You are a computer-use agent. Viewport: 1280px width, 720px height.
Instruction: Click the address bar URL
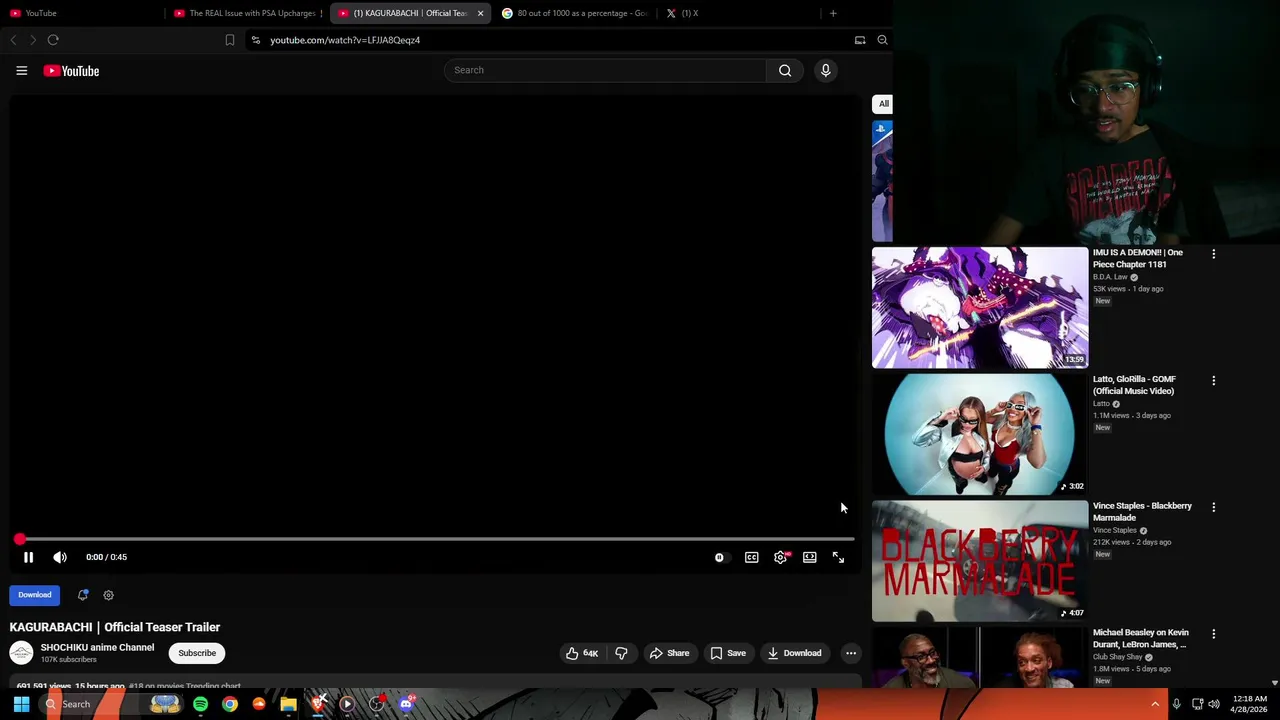click(345, 40)
